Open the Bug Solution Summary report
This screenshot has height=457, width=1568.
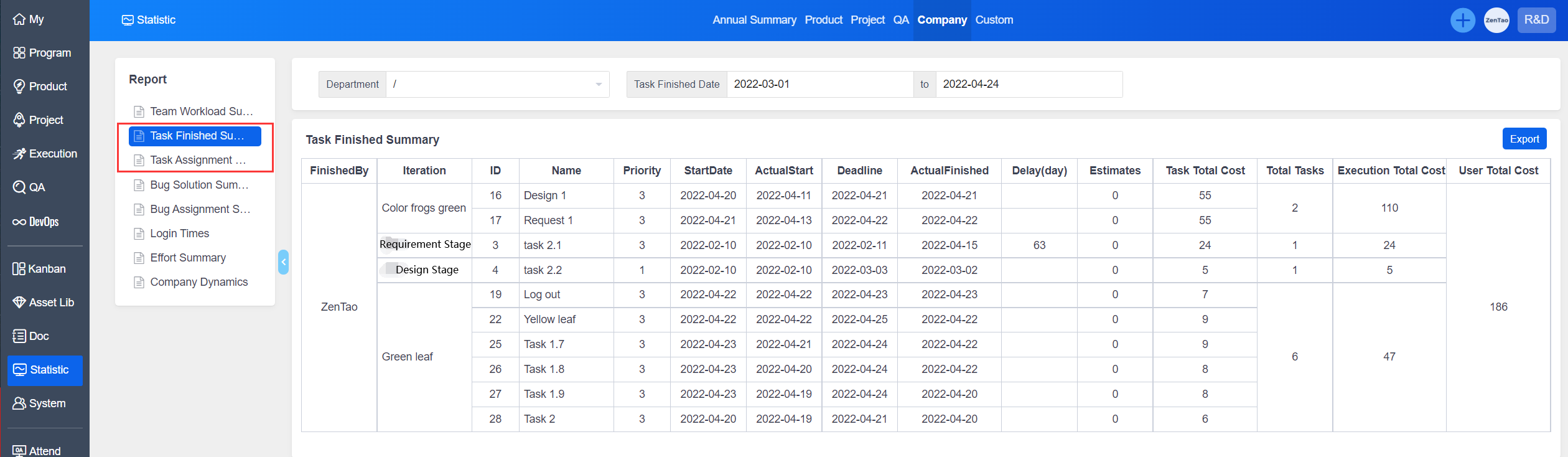[198, 185]
